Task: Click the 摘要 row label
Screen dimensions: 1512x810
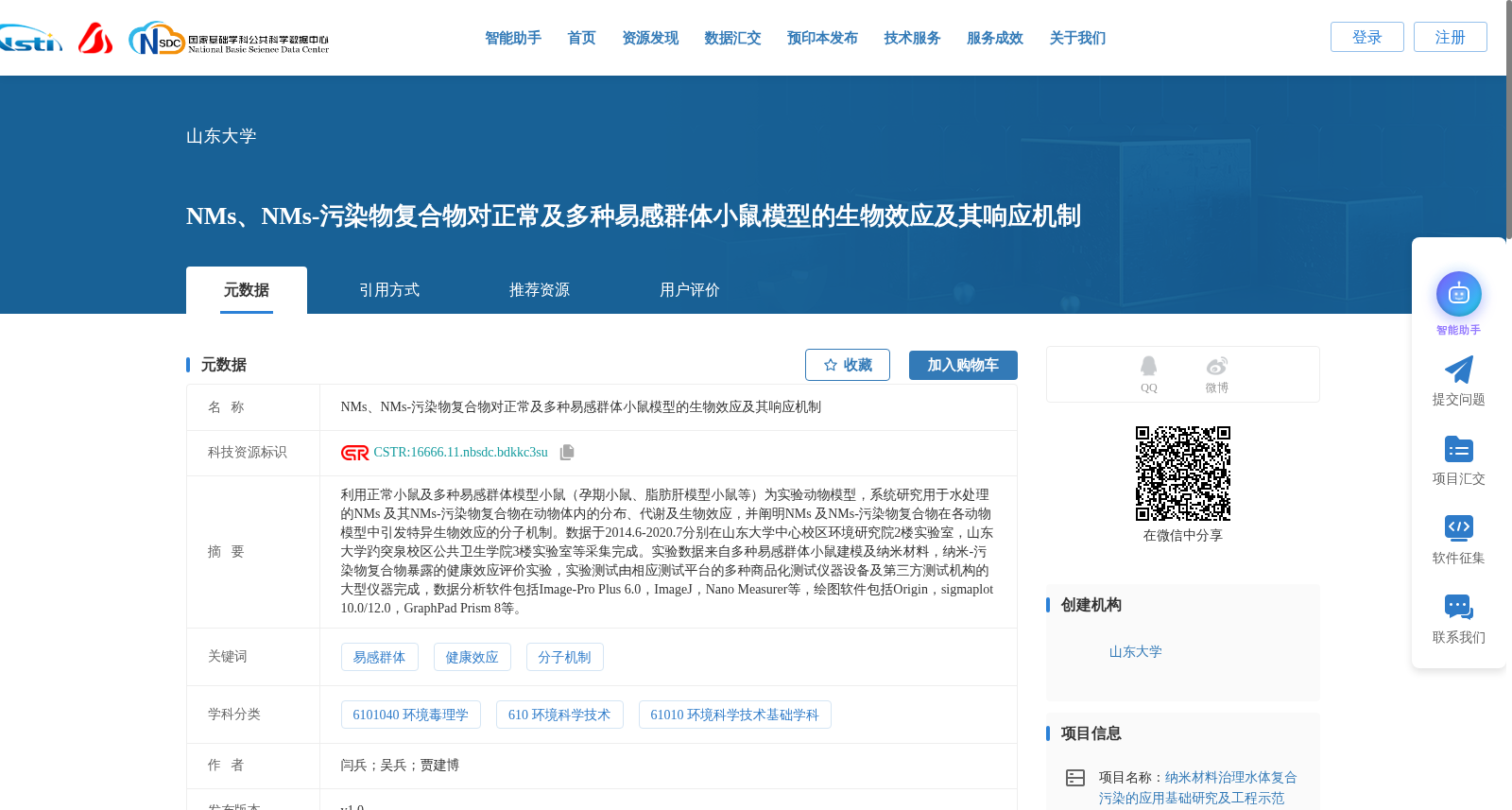Action: point(226,552)
